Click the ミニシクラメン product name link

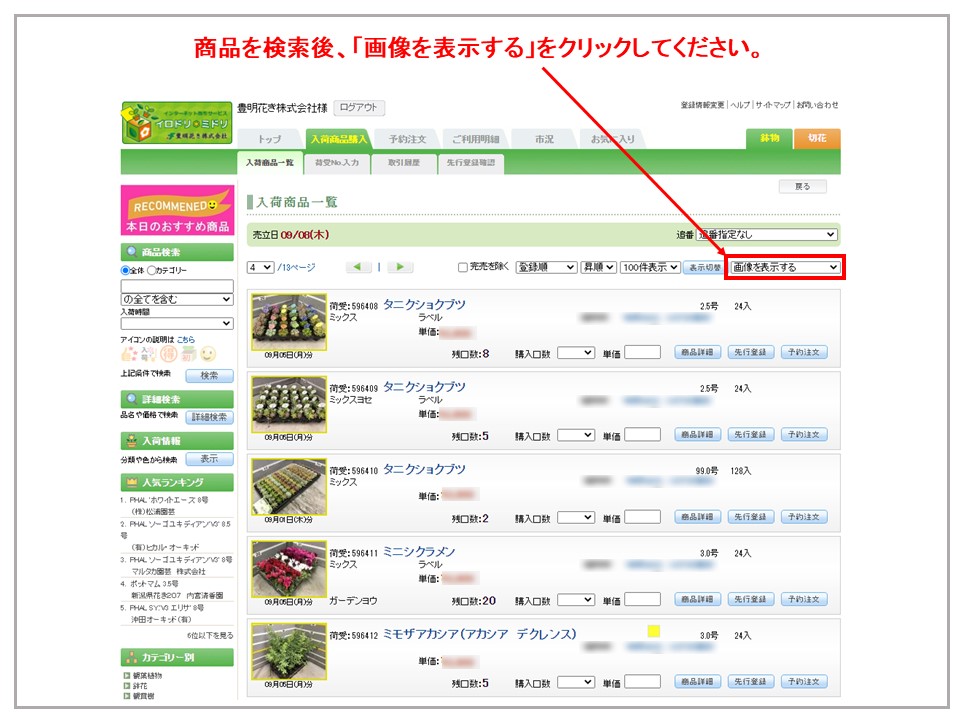pos(418,552)
